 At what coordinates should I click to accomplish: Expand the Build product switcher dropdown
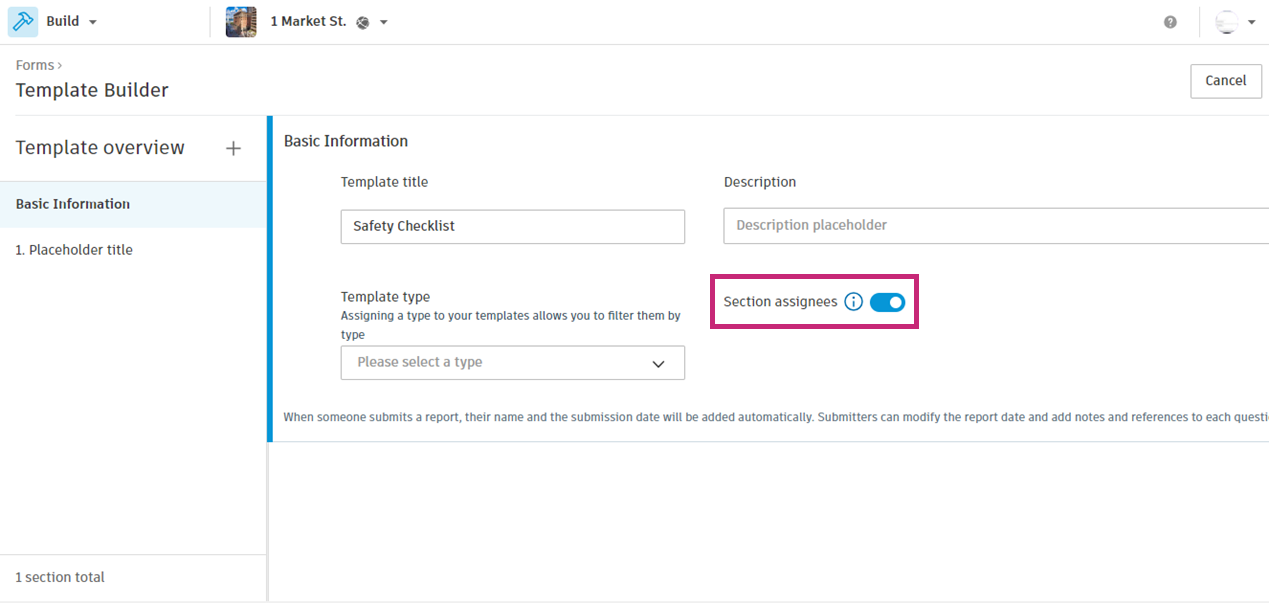click(x=93, y=22)
